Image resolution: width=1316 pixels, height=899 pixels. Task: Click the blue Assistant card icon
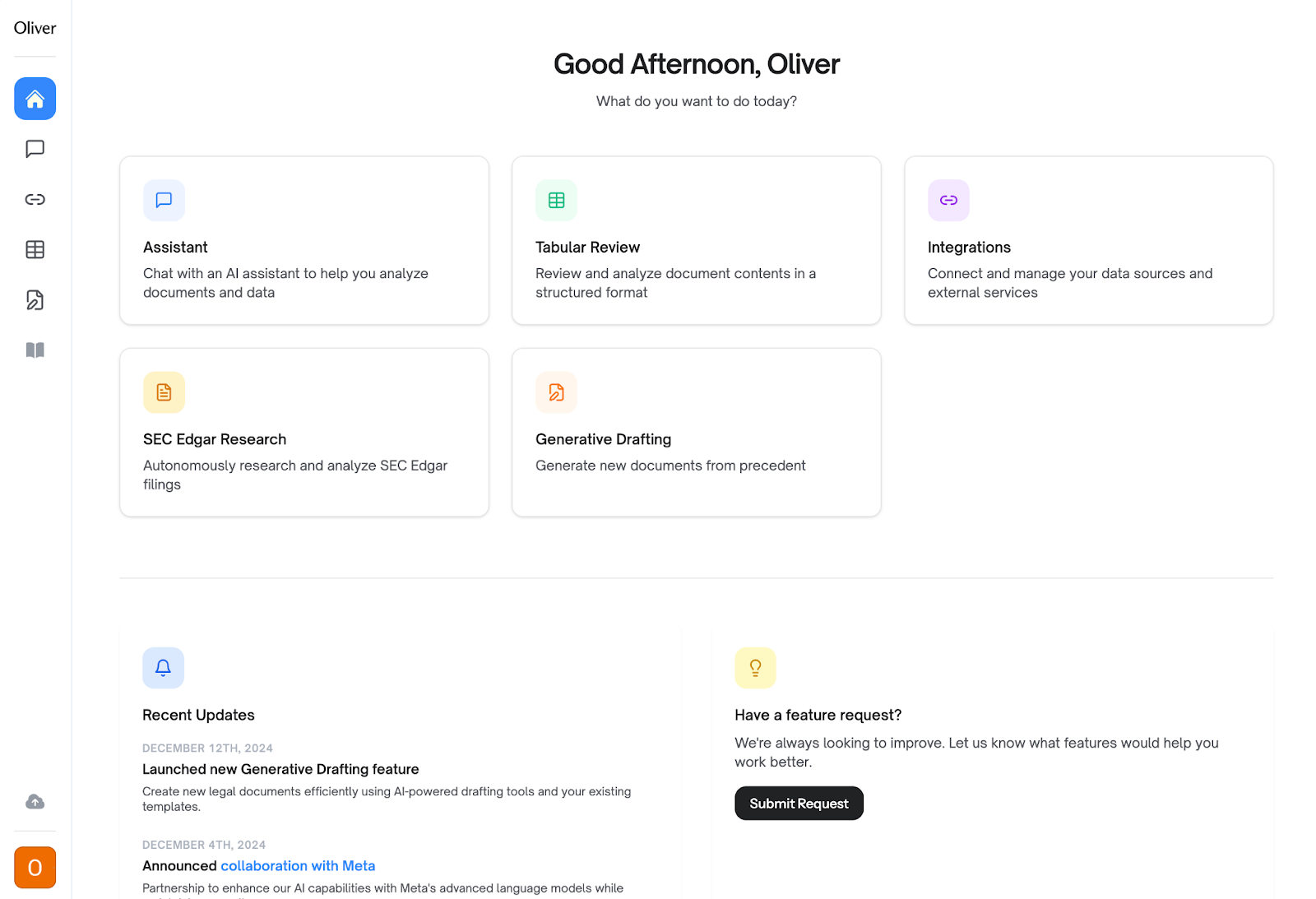pyautogui.click(x=164, y=200)
